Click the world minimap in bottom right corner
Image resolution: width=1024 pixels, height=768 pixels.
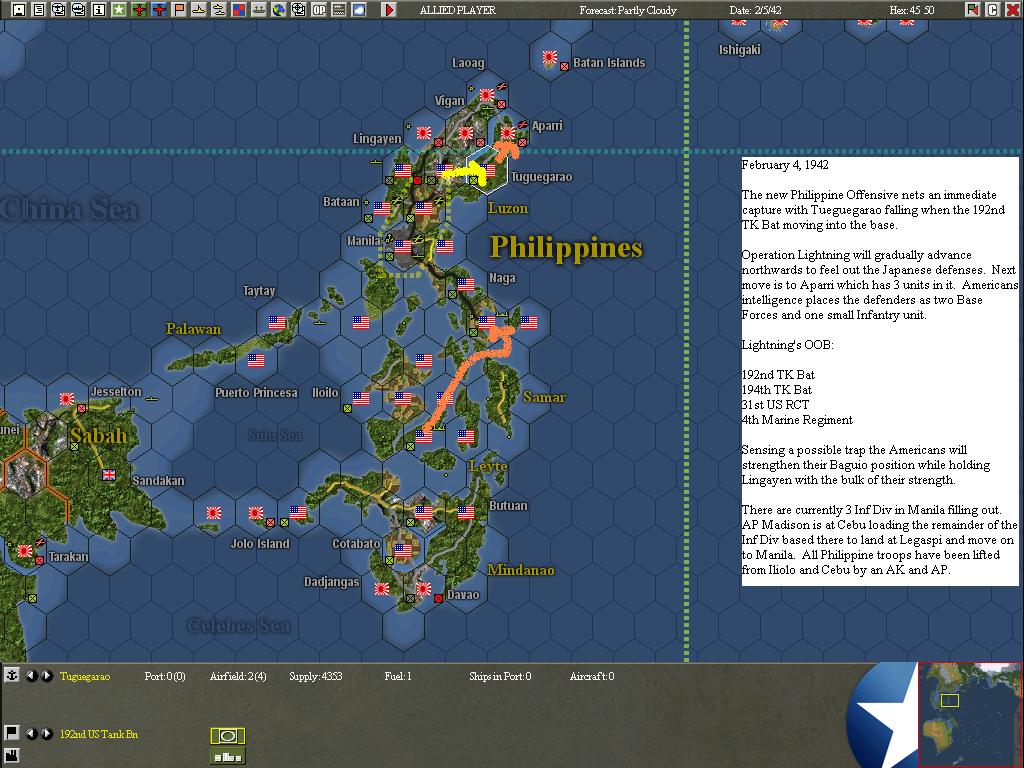tap(970, 714)
